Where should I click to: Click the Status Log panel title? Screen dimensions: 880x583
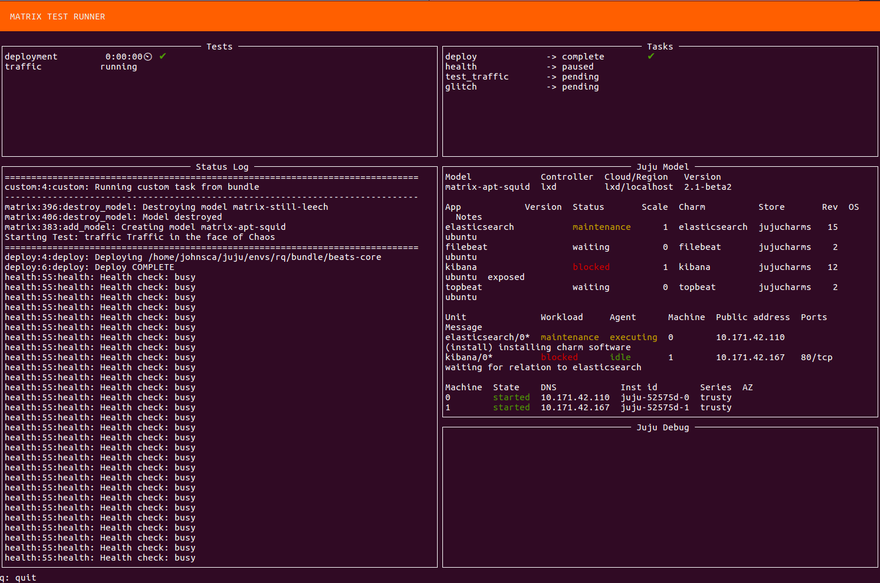[222, 167]
